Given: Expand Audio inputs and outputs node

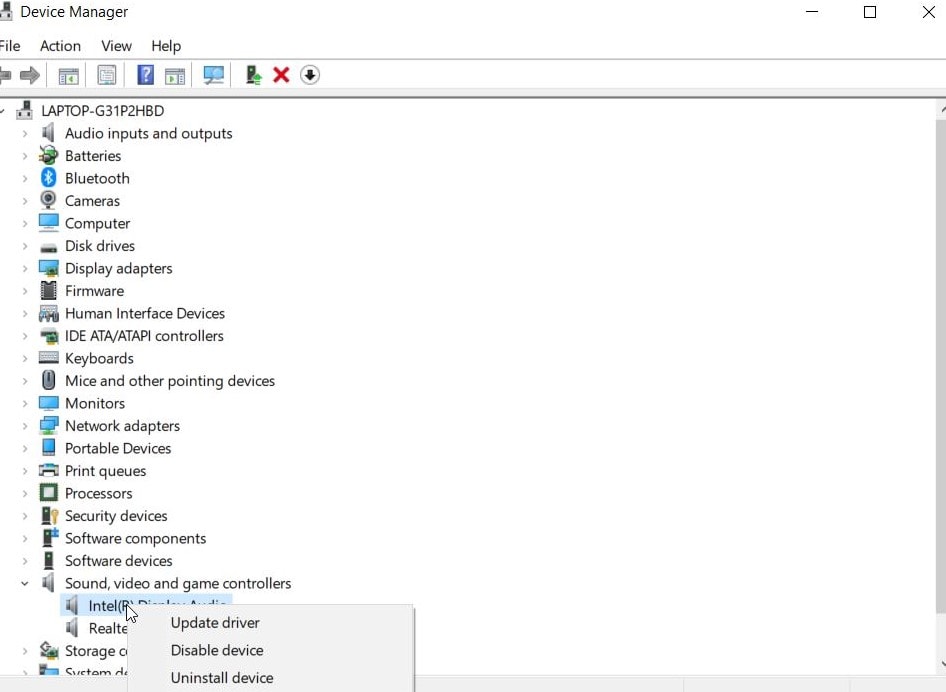Looking at the screenshot, I should pyautogui.click(x=25, y=133).
